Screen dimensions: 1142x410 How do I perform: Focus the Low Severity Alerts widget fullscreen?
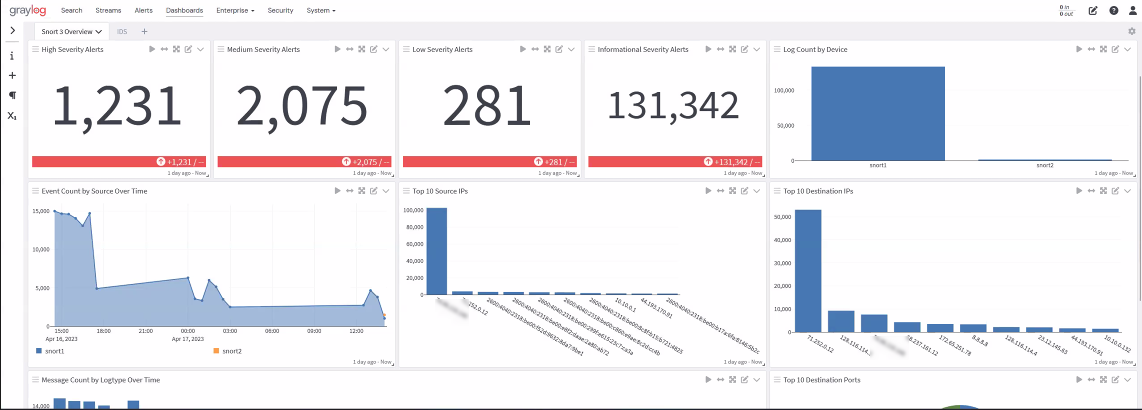[547, 49]
